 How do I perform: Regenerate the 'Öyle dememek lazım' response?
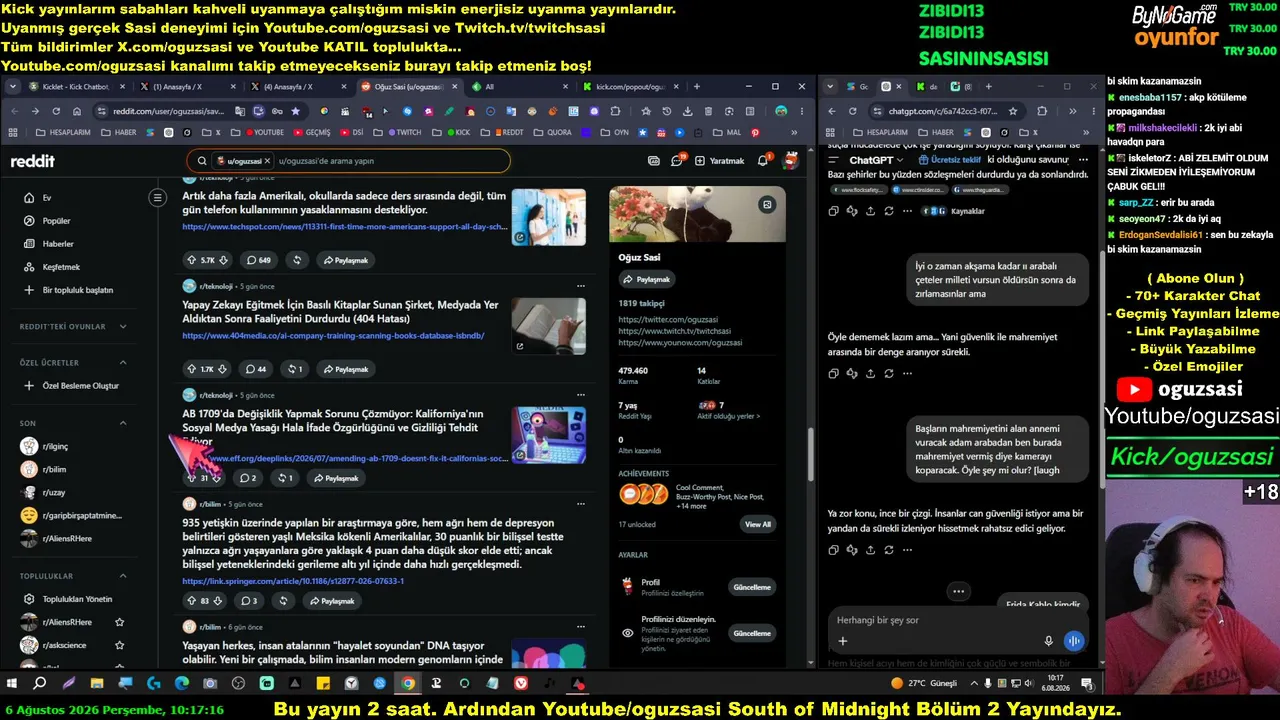click(x=888, y=373)
